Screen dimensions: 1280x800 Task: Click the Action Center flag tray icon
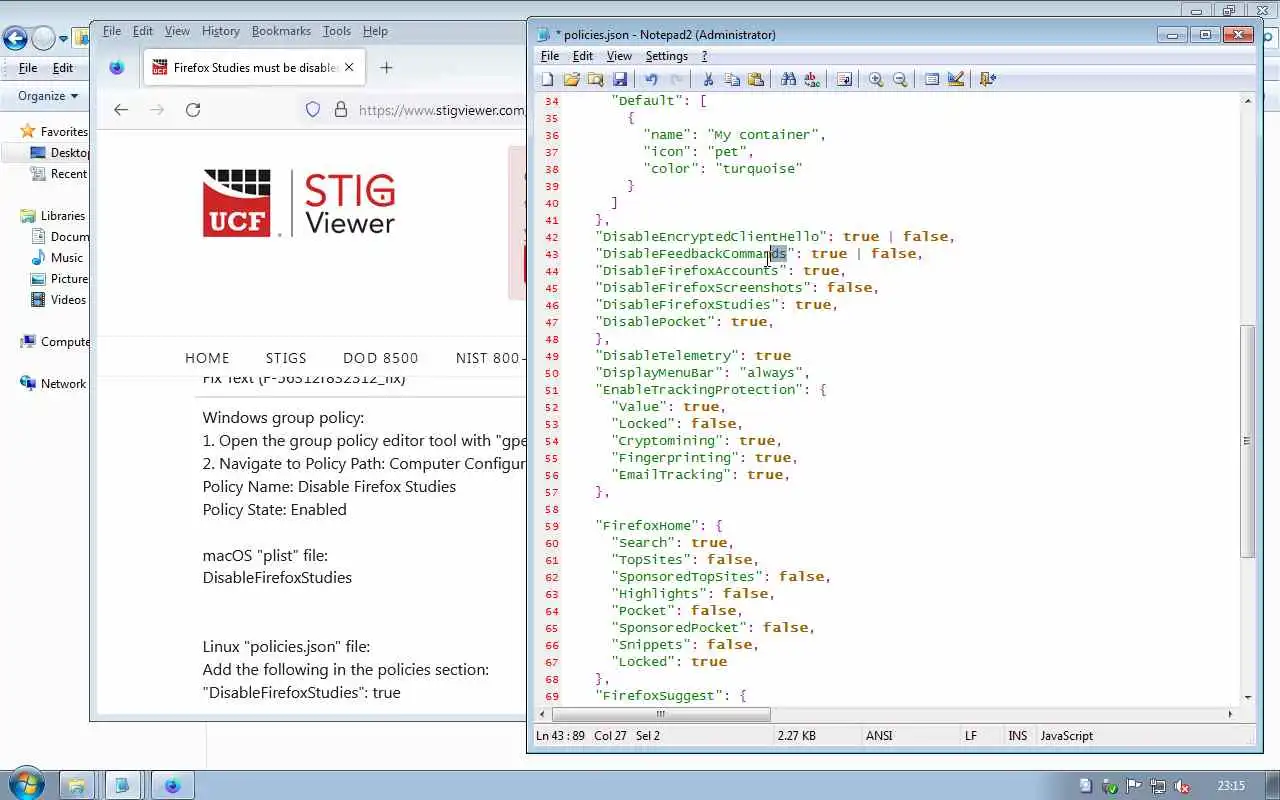point(1134,786)
